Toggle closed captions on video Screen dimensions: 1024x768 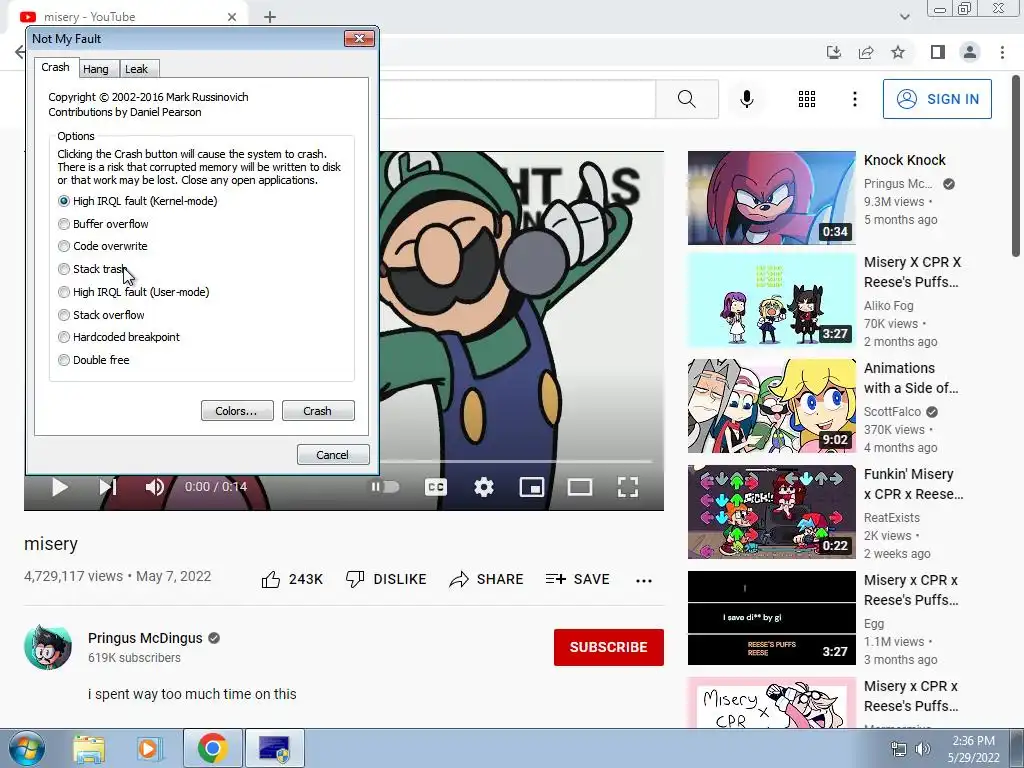coord(436,487)
